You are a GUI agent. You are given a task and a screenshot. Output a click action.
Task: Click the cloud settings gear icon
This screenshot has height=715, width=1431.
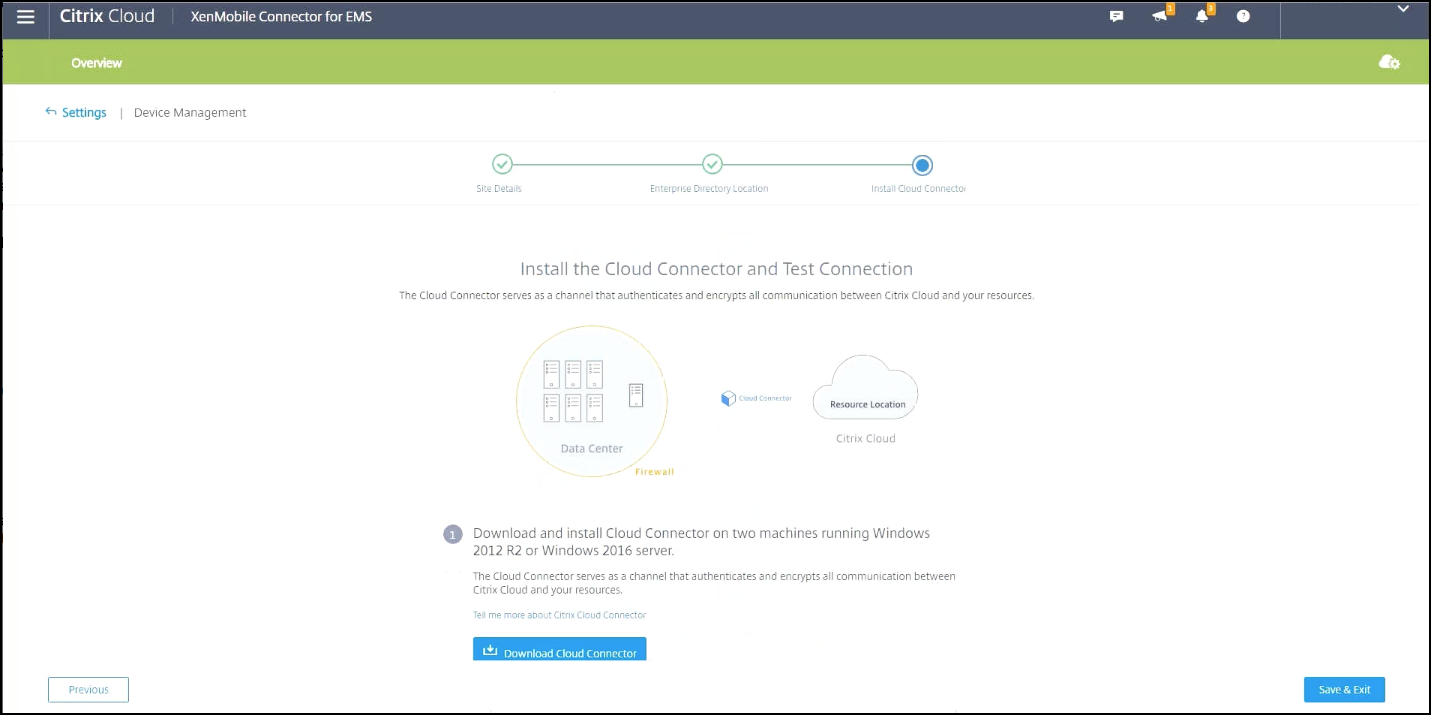click(x=1389, y=62)
